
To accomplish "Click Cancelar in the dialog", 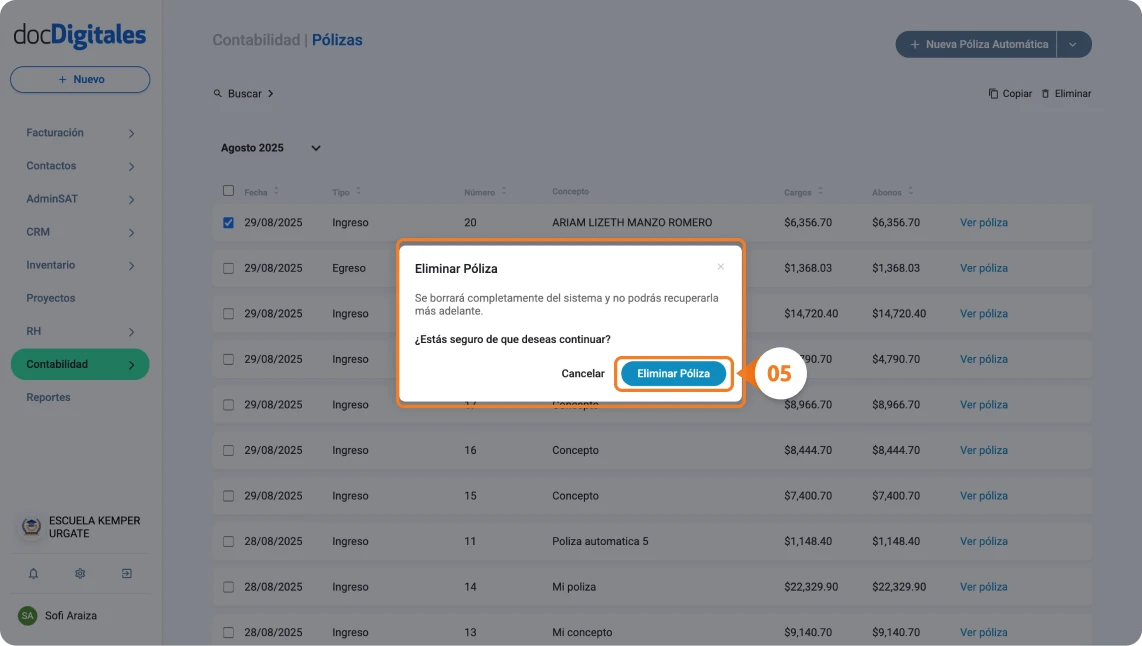I will (x=583, y=373).
